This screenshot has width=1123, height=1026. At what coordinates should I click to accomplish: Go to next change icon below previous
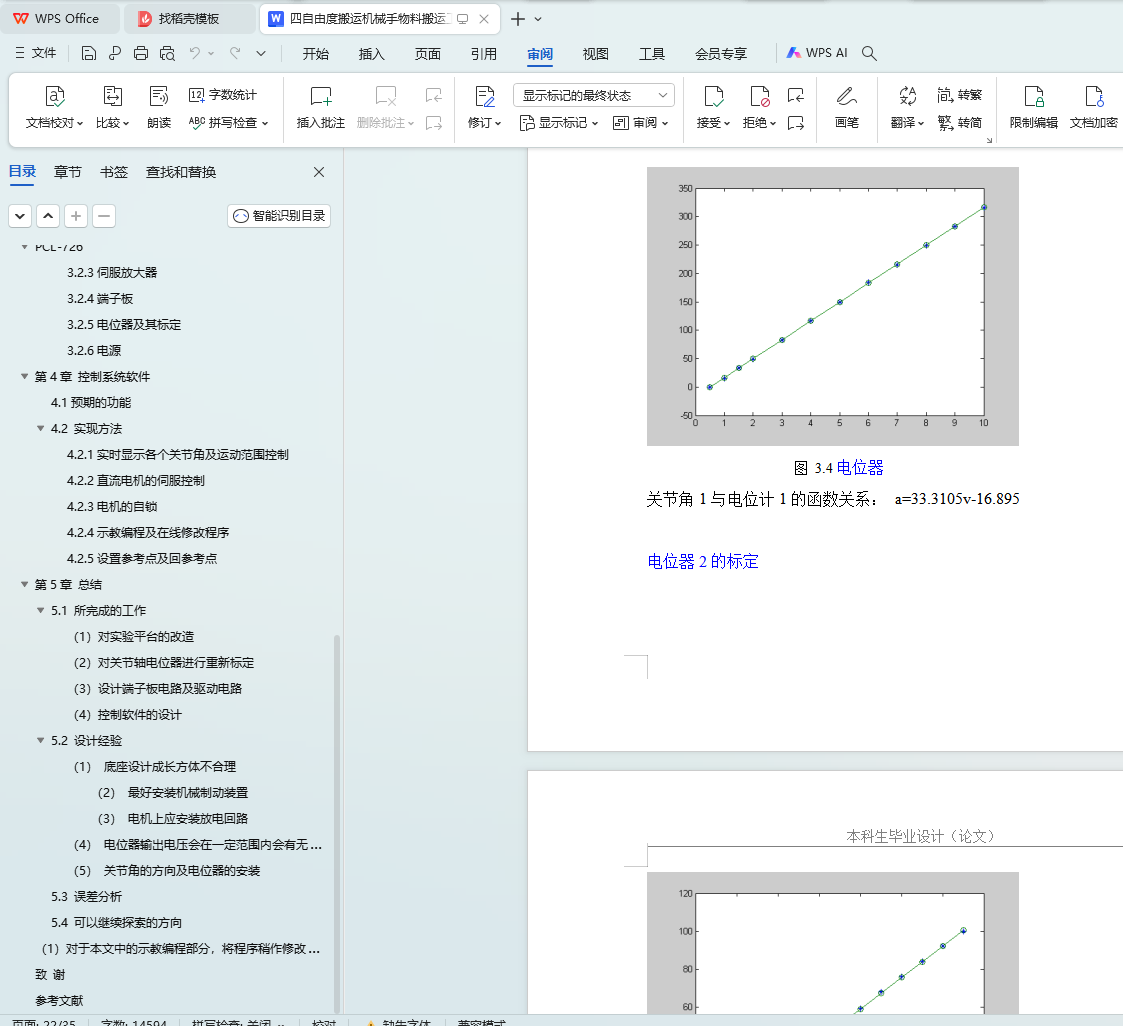click(796, 123)
